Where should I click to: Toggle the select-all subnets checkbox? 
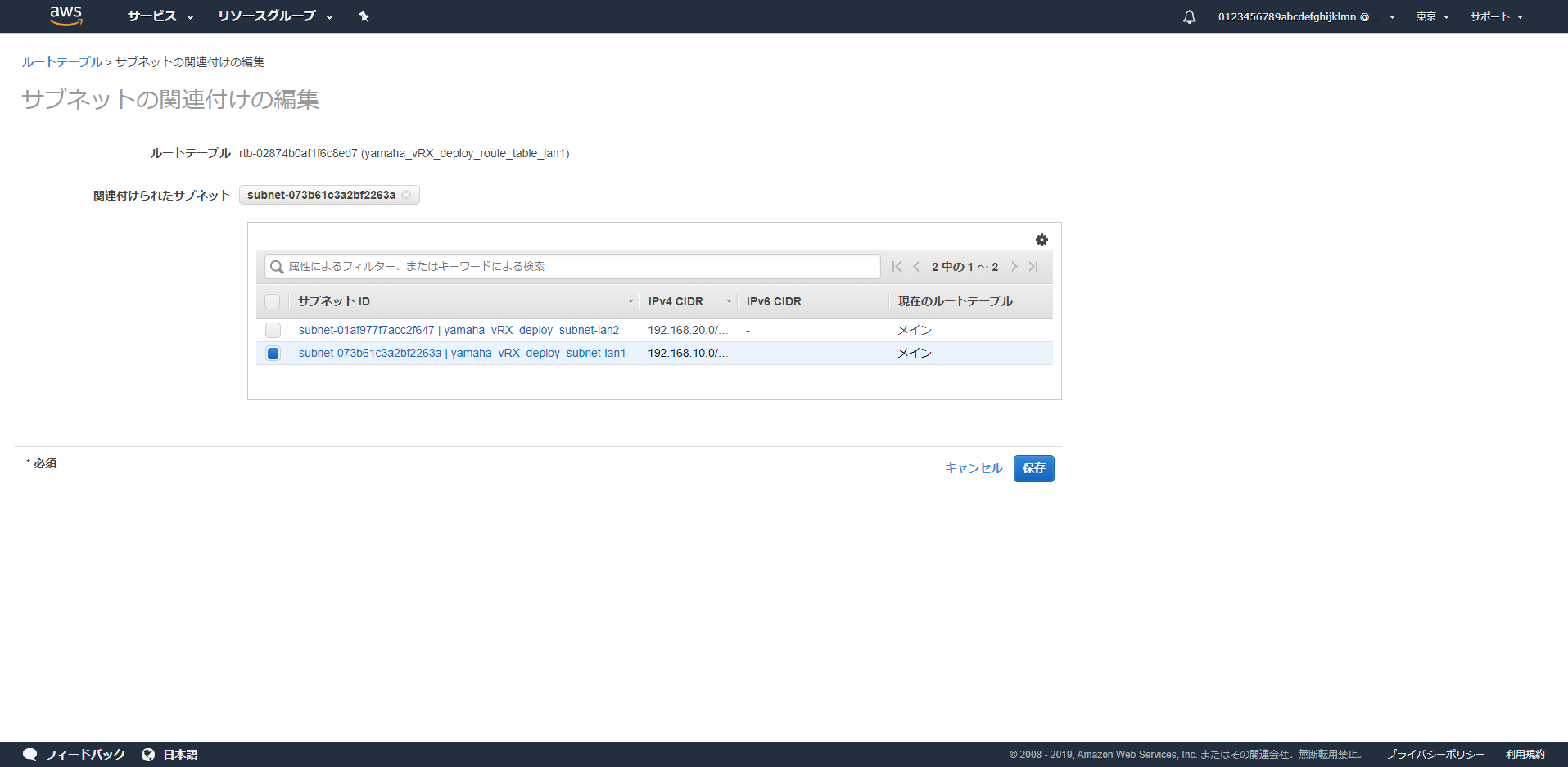pyautogui.click(x=273, y=301)
